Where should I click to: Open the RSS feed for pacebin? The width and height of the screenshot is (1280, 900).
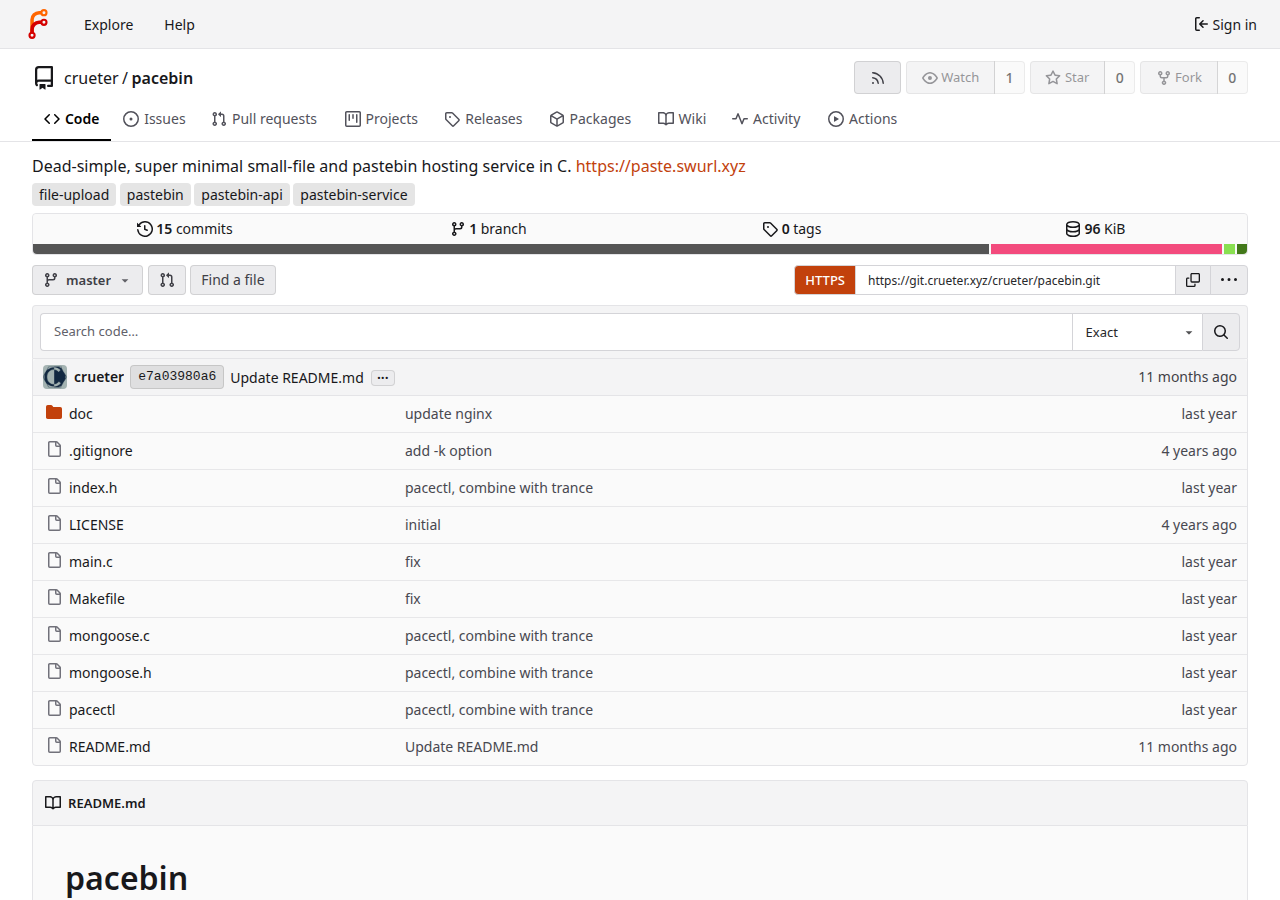click(877, 78)
